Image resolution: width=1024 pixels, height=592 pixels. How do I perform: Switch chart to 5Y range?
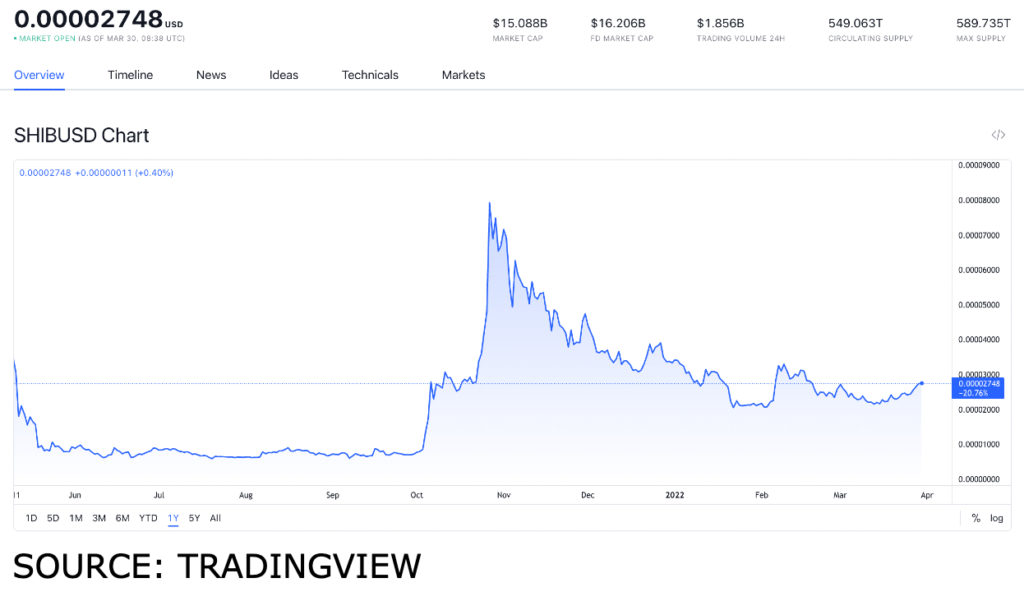[194, 518]
